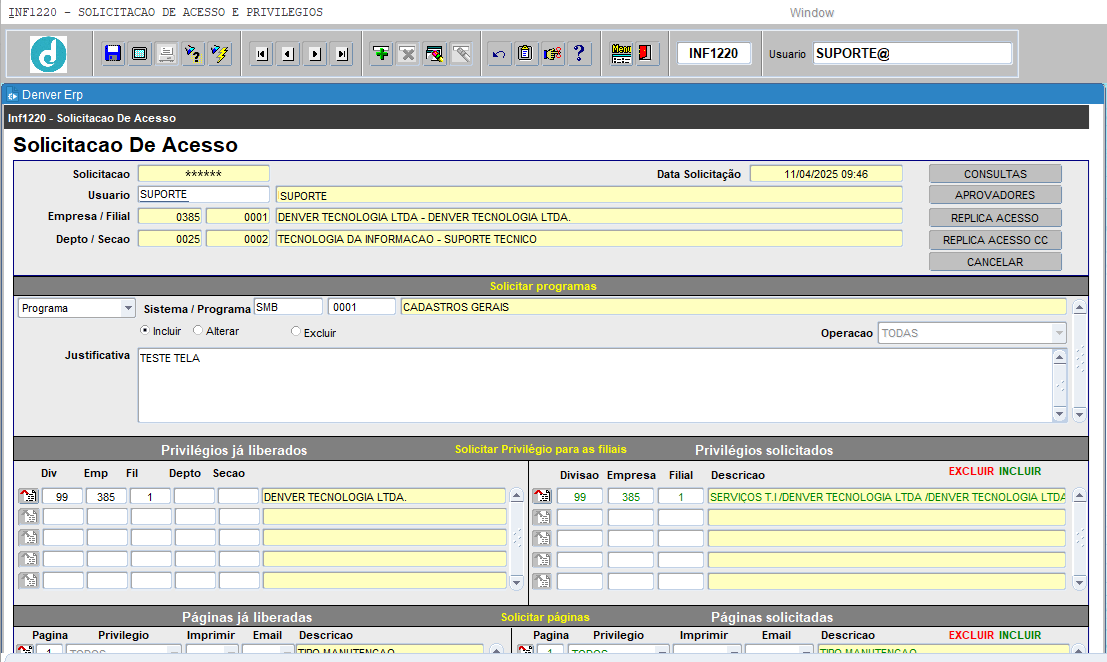Click the printer icon in toolbar
The height and width of the screenshot is (662, 1107).
pos(167,54)
